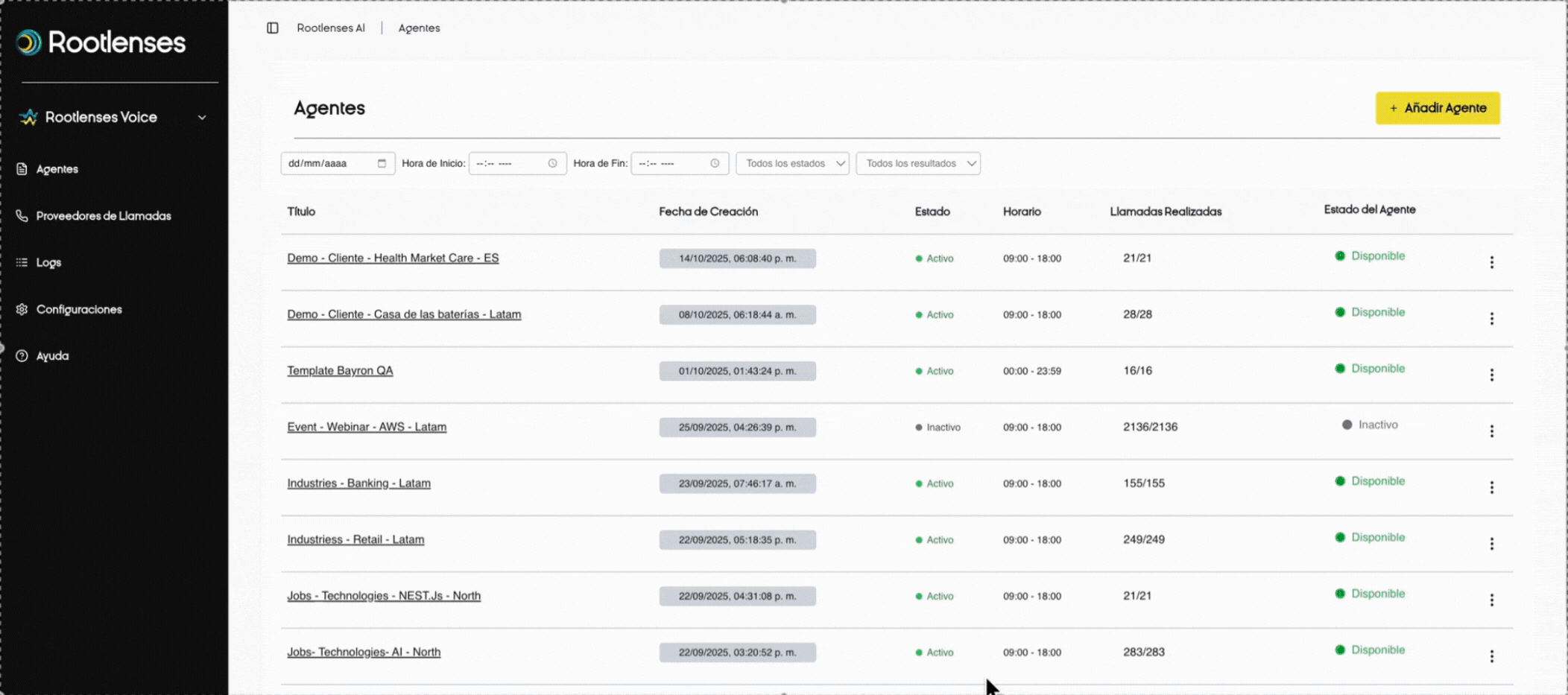The height and width of the screenshot is (695, 1568).
Task: Open Configuraciones in the sidebar
Action: pos(78,309)
